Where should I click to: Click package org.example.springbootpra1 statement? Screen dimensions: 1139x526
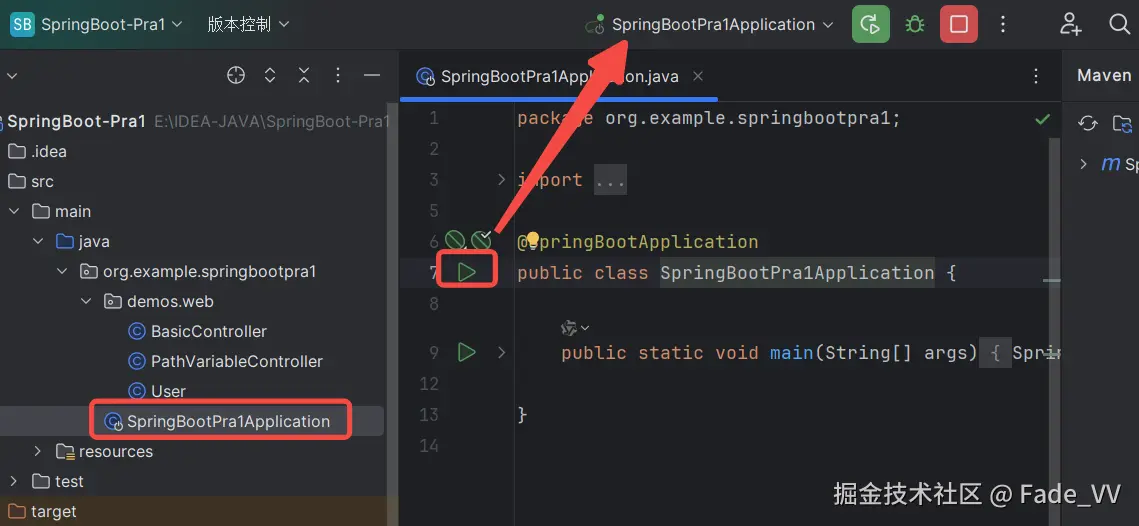[709, 118]
